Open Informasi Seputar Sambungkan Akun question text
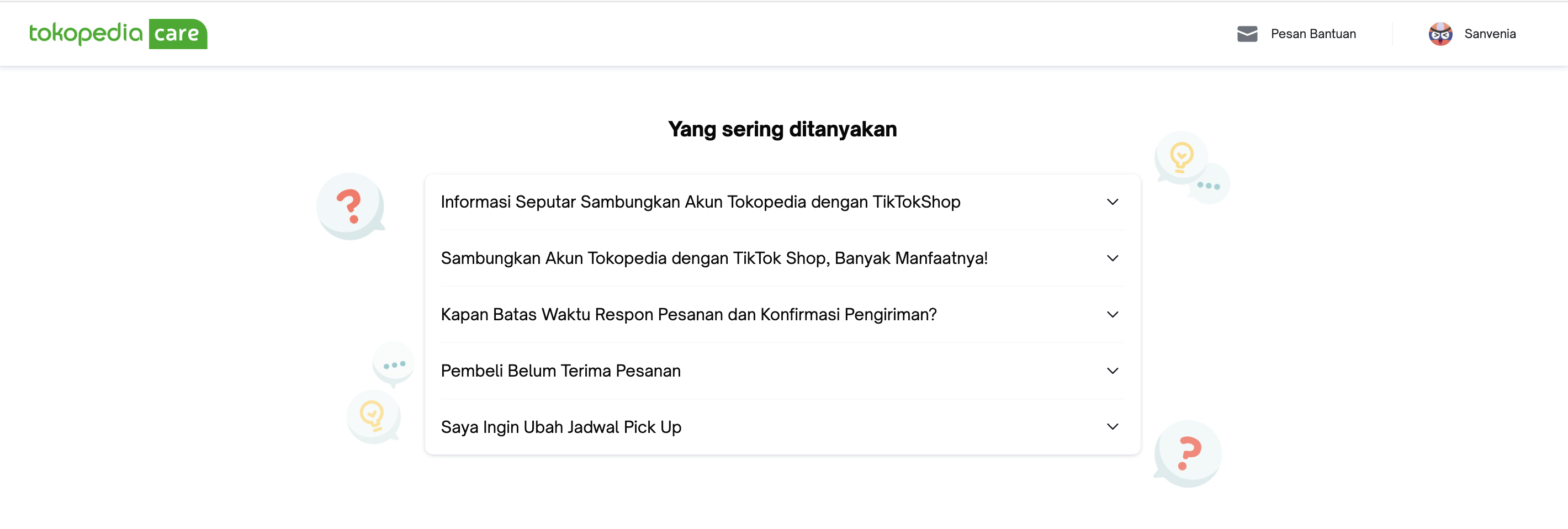This screenshot has height=529, width=1568. coord(700,202)
